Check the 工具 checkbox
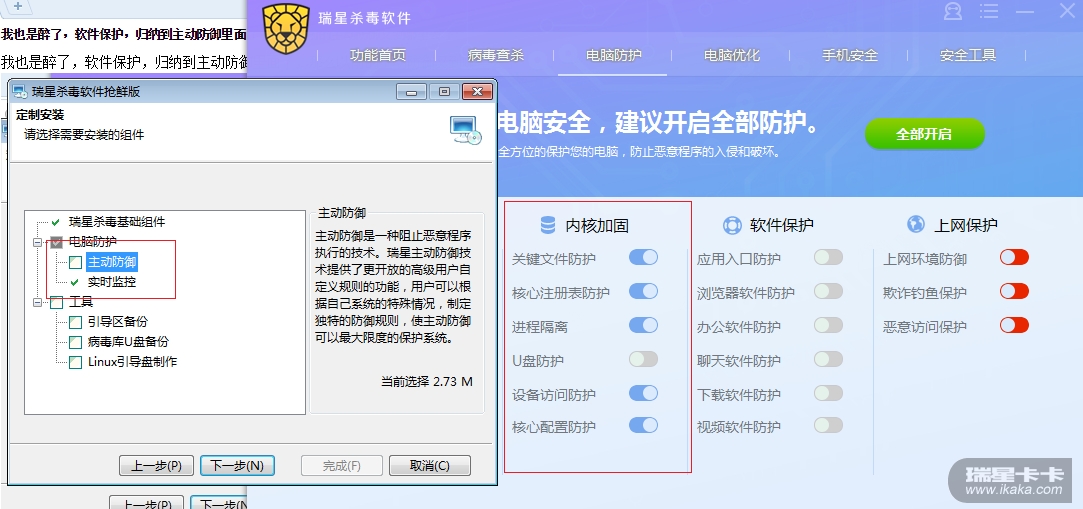This screenshot has height=509, width=1083. pos(57,302)
